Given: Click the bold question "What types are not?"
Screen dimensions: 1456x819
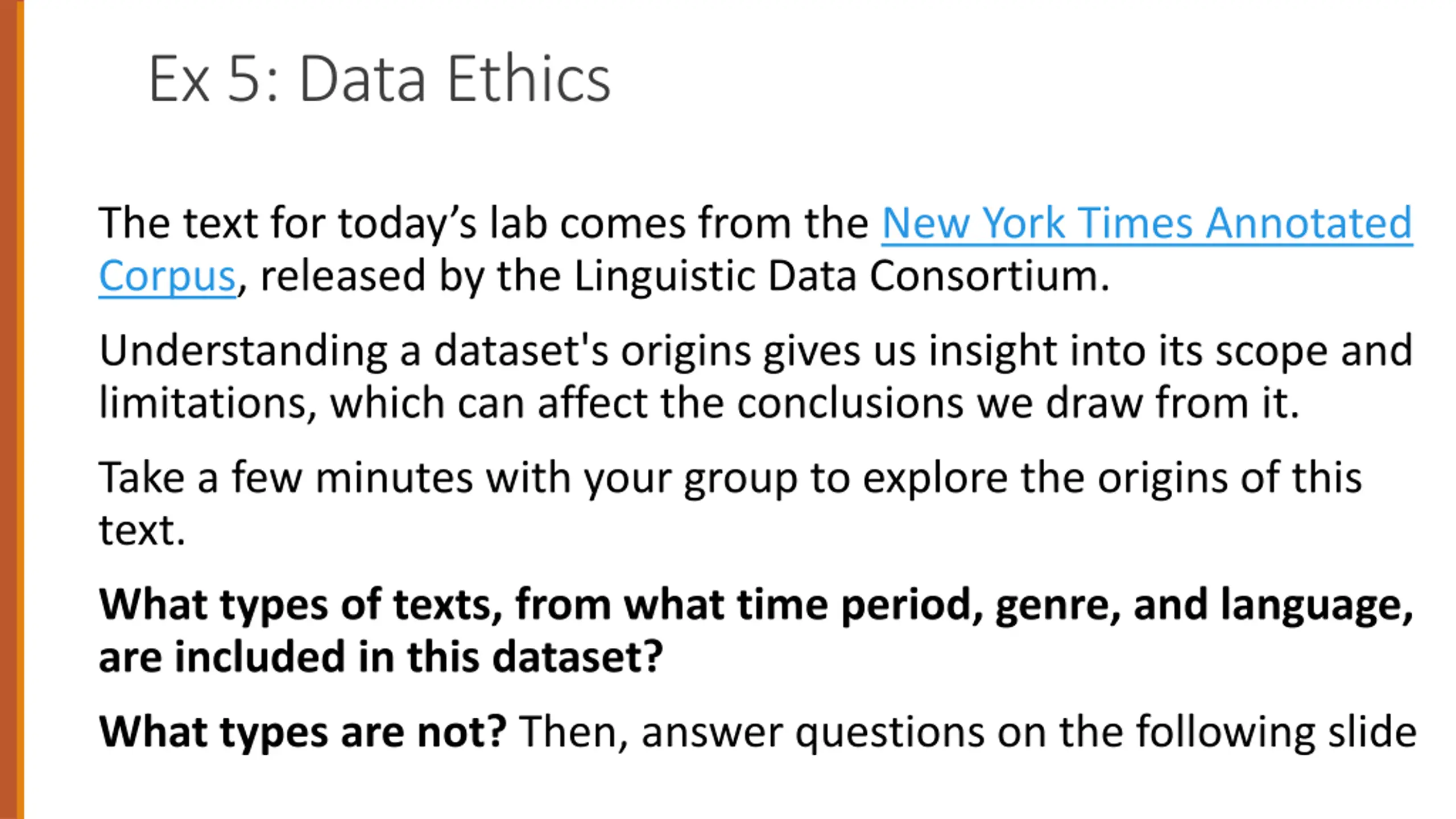Looking at the screenshot, I should [302, 731].
